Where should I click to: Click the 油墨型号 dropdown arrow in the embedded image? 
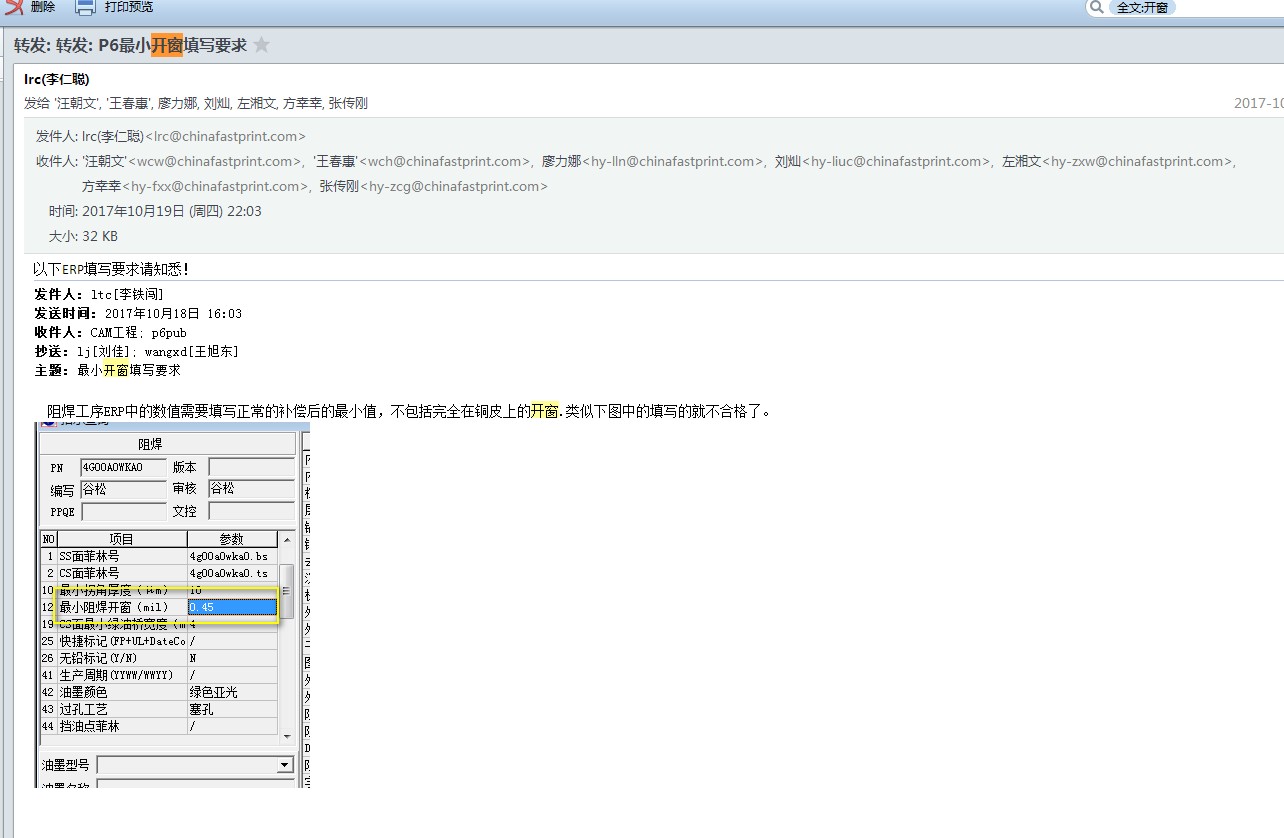click(x=285, y=765)
